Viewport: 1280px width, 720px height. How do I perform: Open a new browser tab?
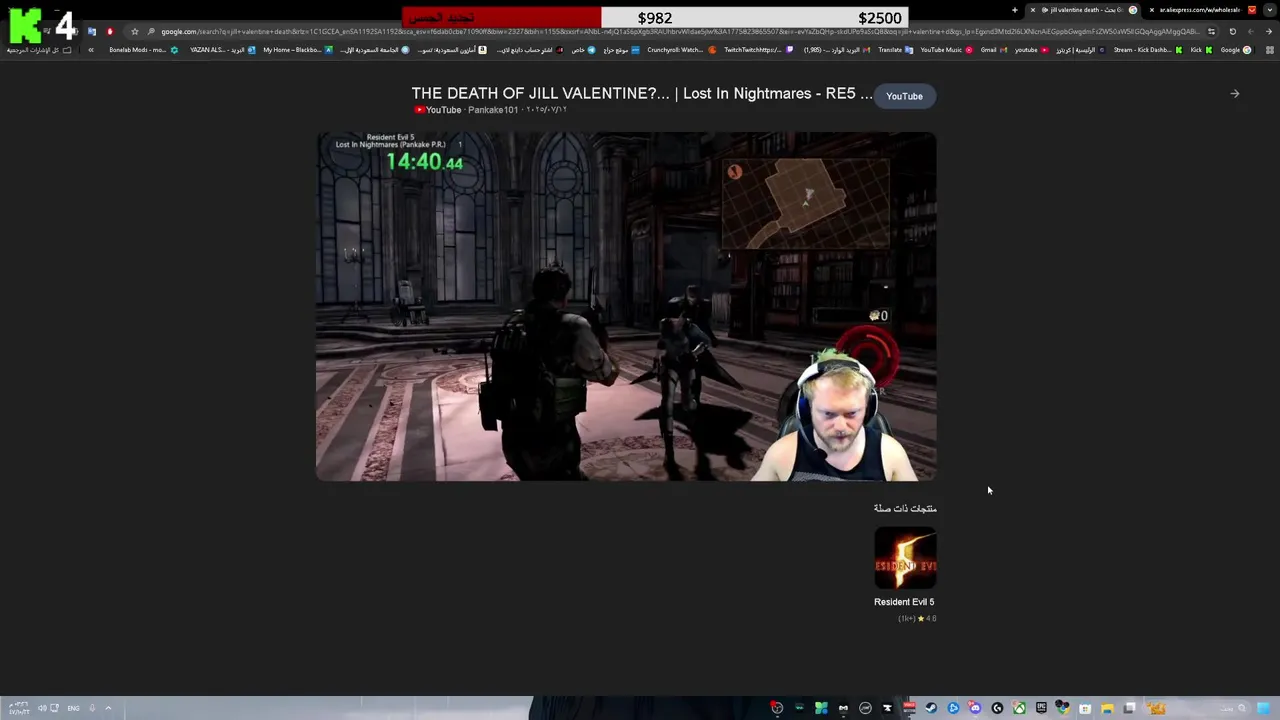point(1015,10)
